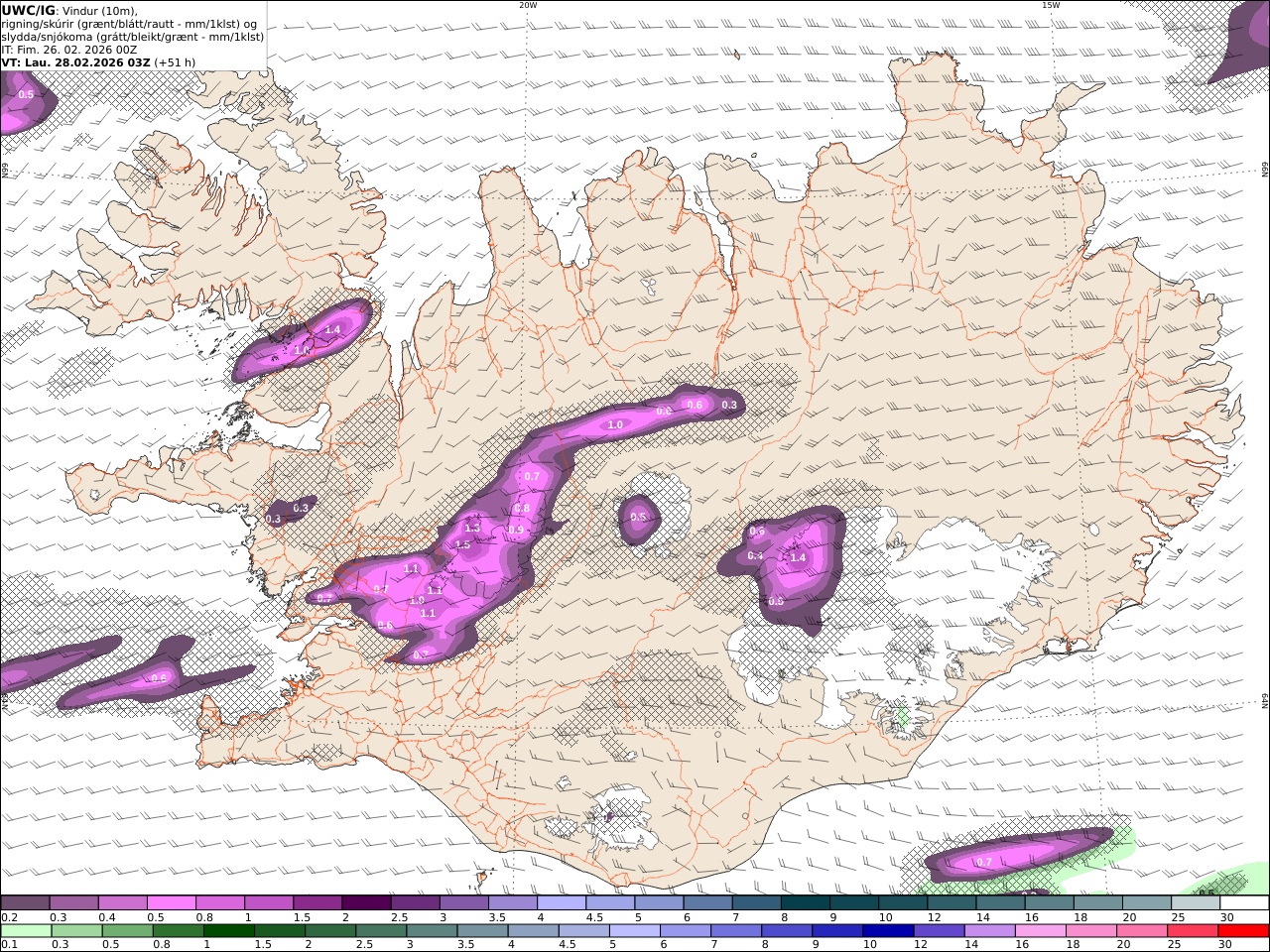The width and height of the screenshot is (1270, 952).
Task: Click the 1.4 value in the eastern snow patch
Action: (x=798, y=558)
